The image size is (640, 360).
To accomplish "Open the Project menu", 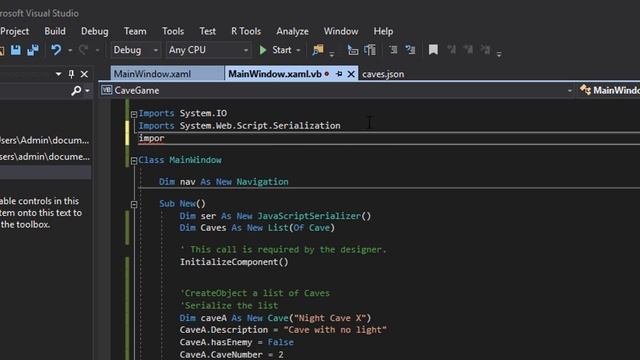I will 15,31.
